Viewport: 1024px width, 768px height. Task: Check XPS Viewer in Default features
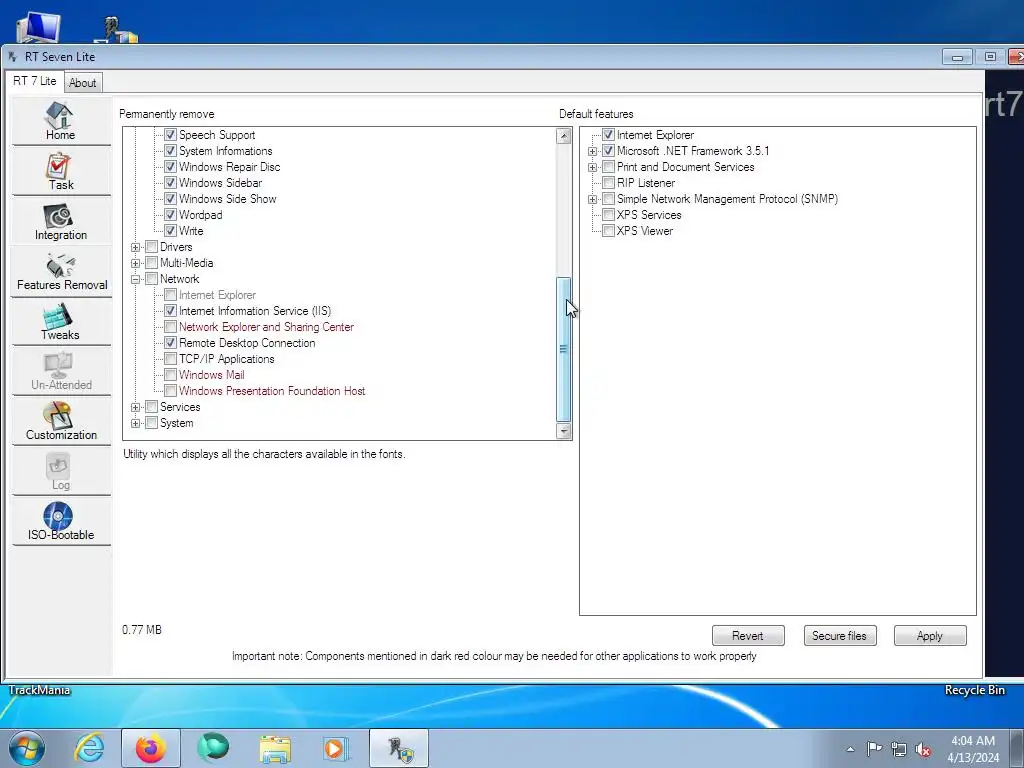(x=608, y=231)
